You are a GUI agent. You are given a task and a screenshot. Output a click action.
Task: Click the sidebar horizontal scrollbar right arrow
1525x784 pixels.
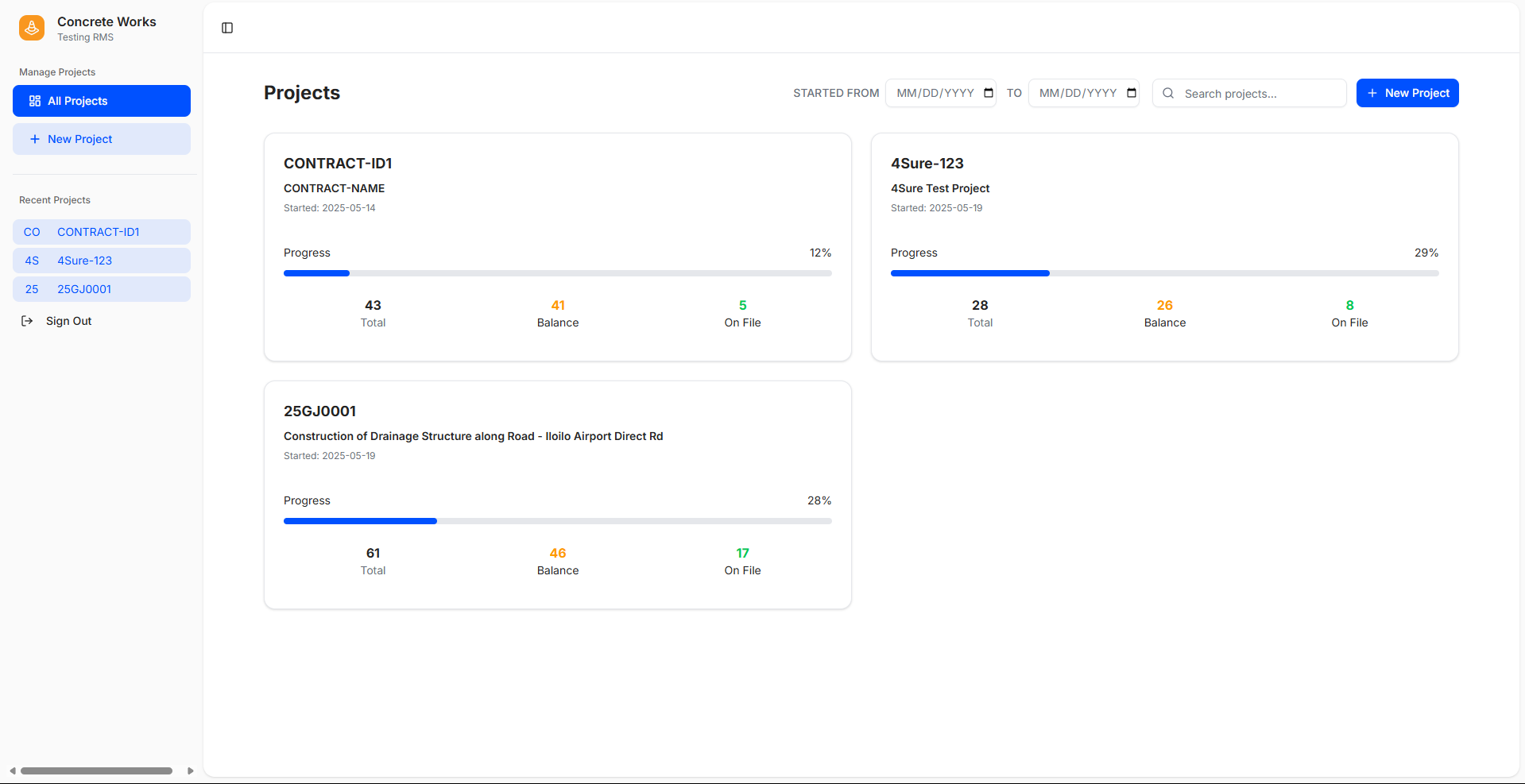tap(191, 770)
